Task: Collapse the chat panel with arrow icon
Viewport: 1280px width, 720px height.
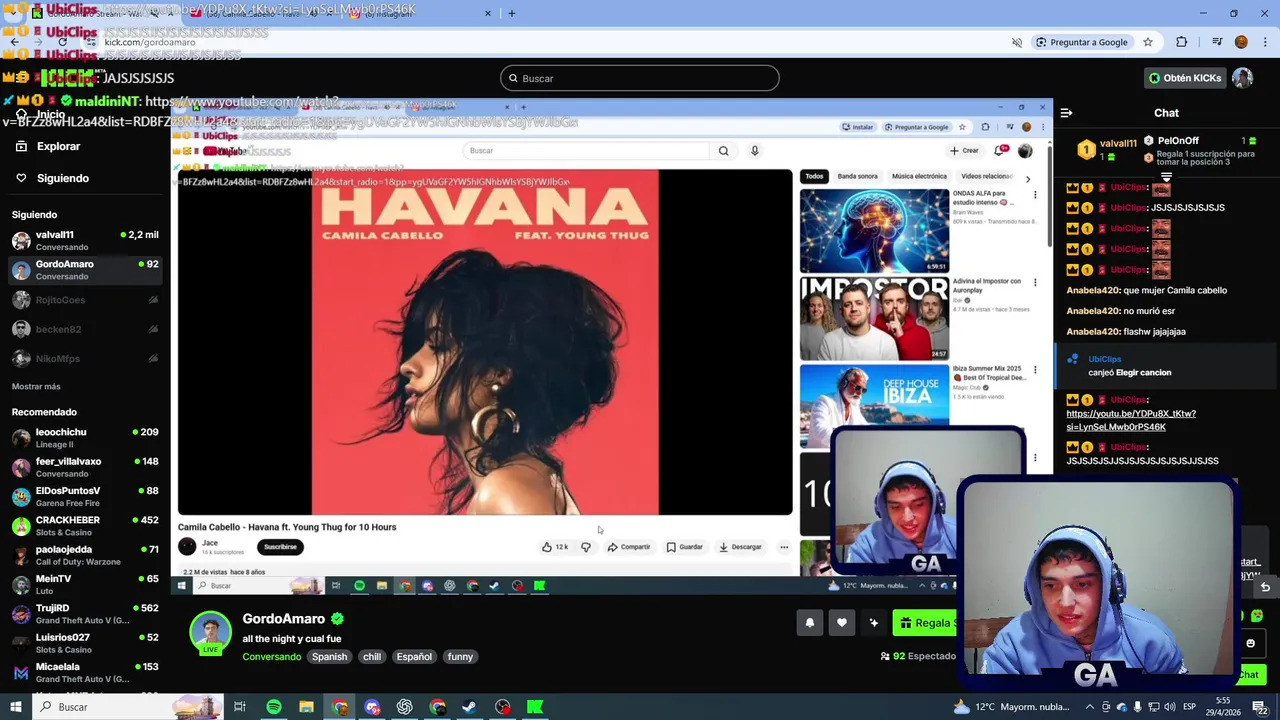Action: click(x=1066, y=113)
